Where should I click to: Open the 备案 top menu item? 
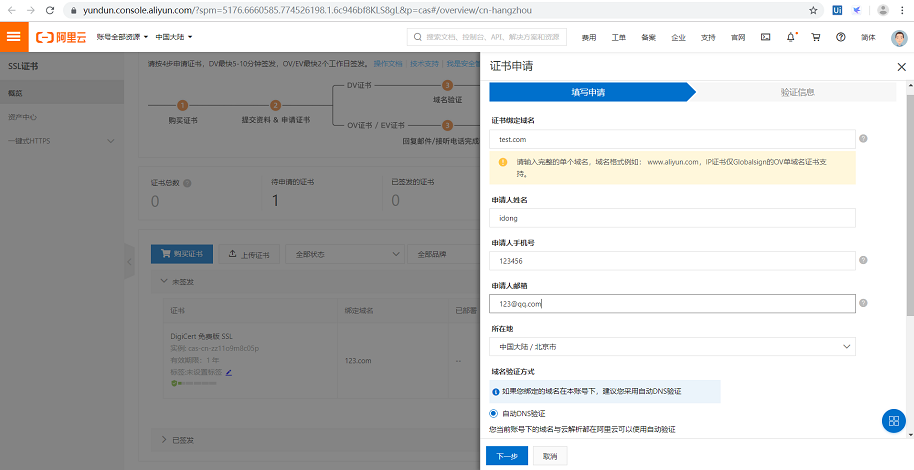point(649,37)
